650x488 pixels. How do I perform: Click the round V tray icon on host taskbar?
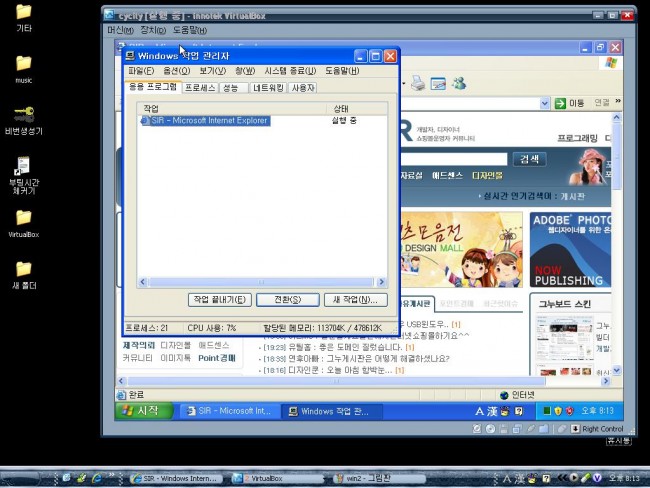[597, 478]
